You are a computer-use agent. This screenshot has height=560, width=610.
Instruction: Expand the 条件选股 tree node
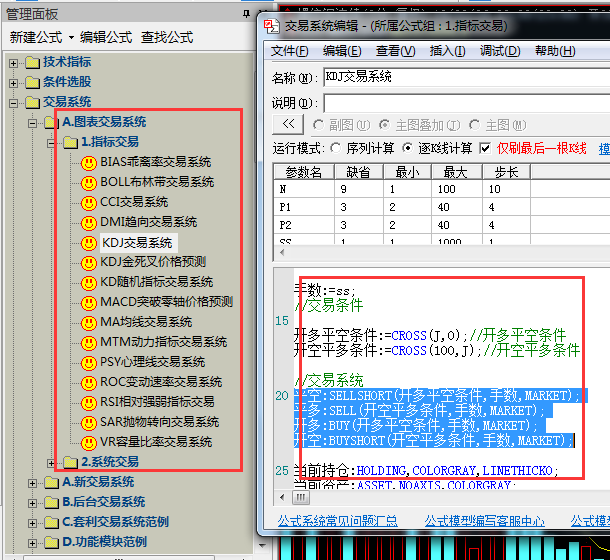14,82
